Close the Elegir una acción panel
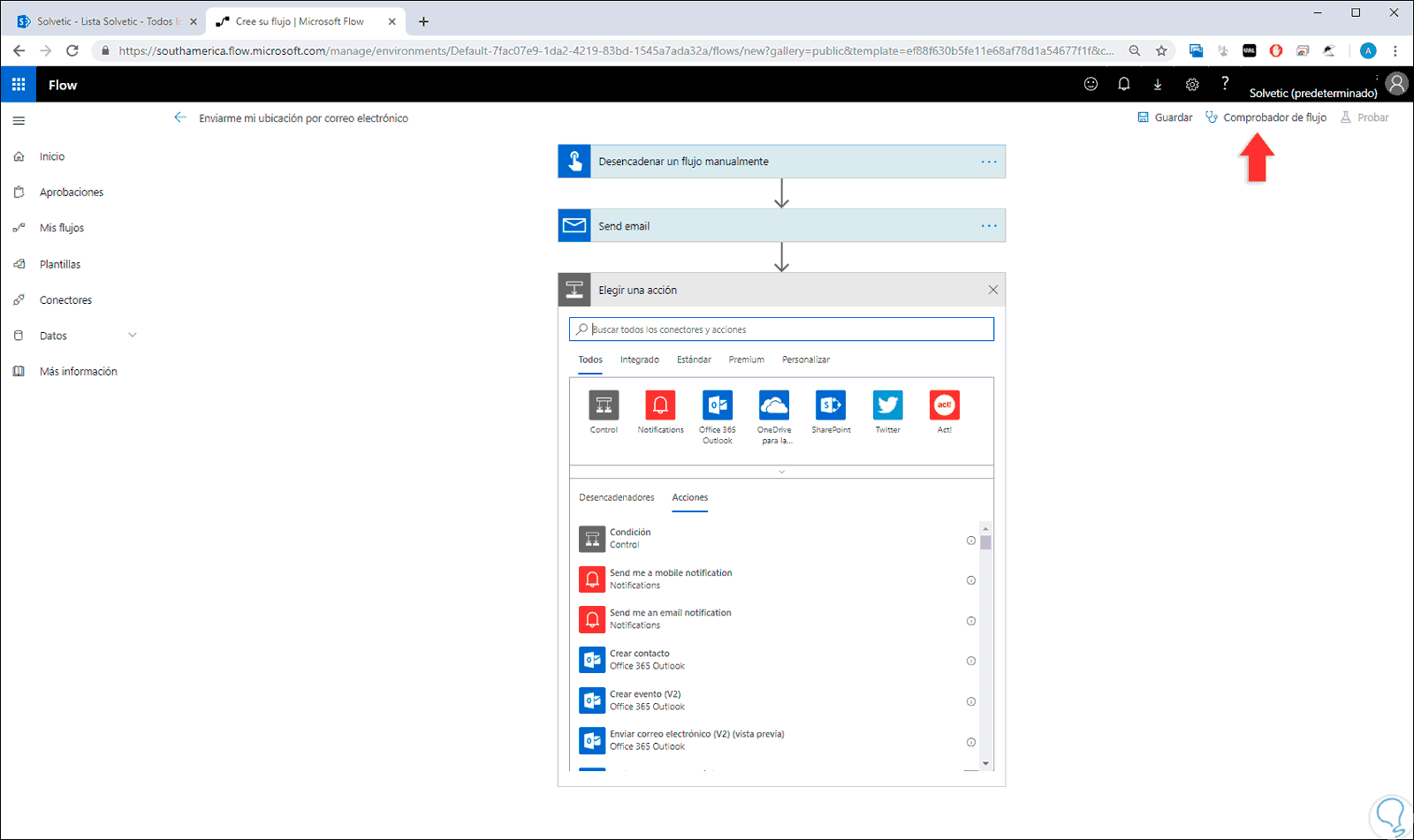The image size is (1414, 840). click(x=993, y=290)
